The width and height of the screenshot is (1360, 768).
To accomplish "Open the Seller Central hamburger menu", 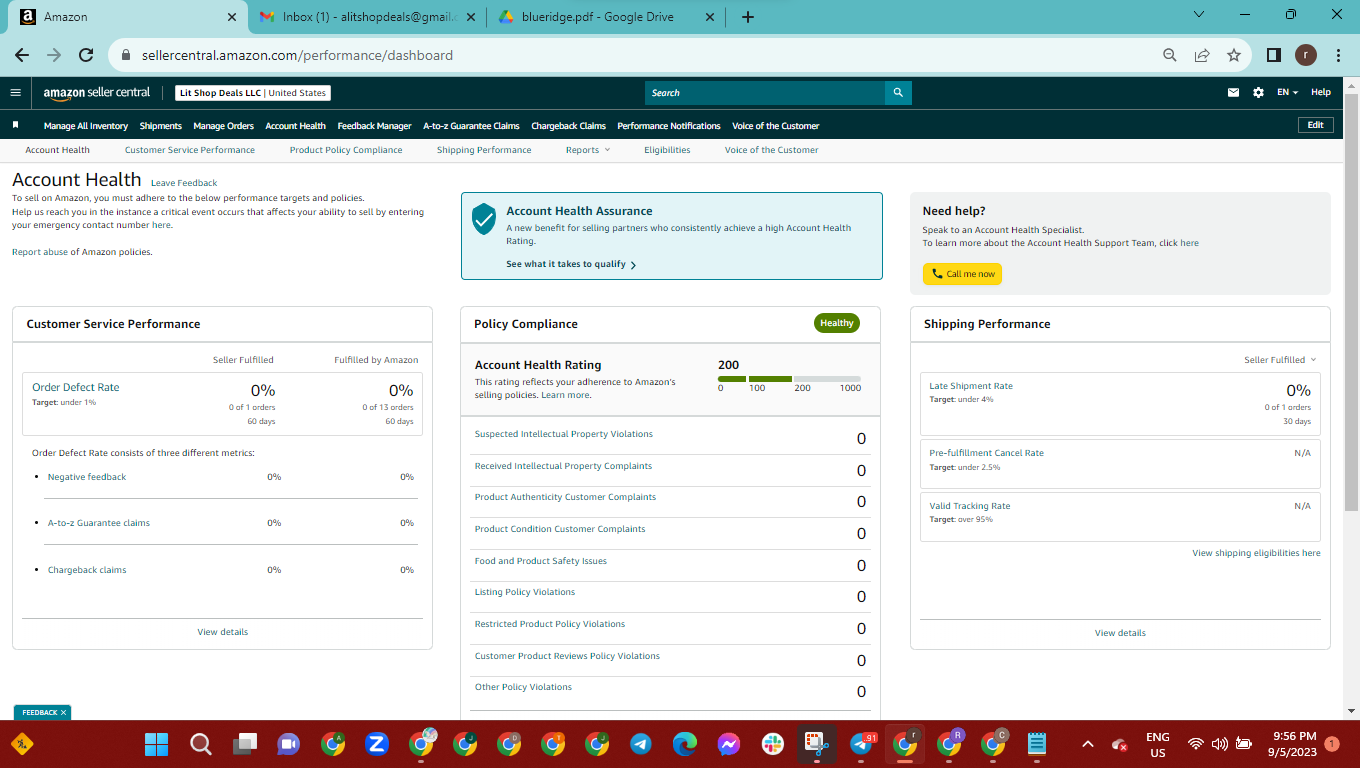I will tap(15, 93).
